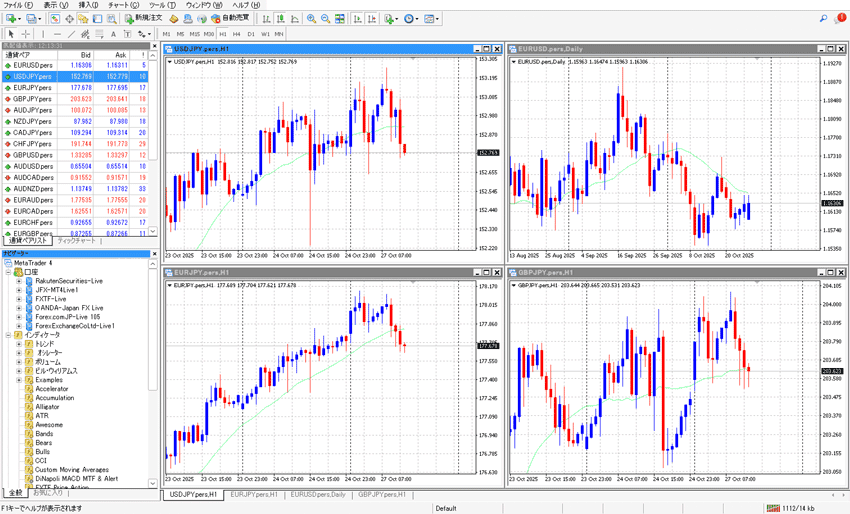This screenshot has width=850, height=514.
Task: Expand the RakutenSecurities-Live account node
Action: pos(19,281)
